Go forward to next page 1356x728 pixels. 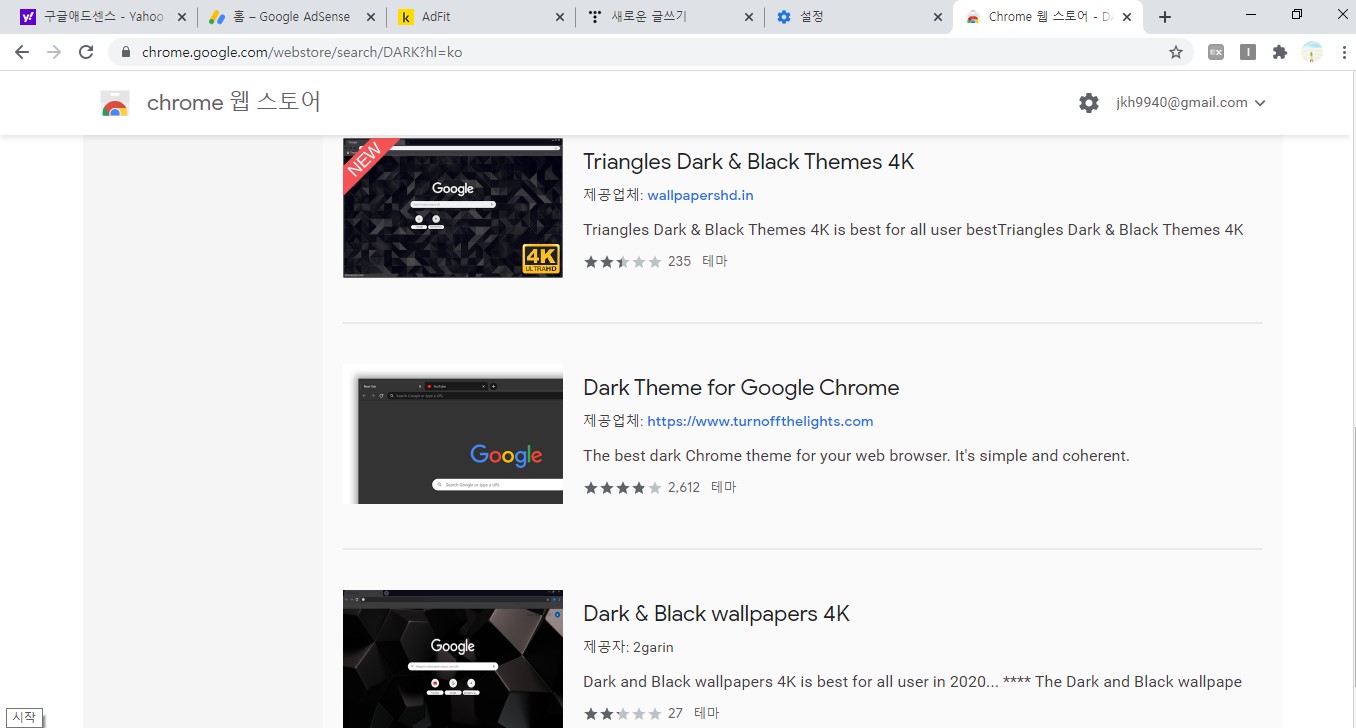pos(54,52)
